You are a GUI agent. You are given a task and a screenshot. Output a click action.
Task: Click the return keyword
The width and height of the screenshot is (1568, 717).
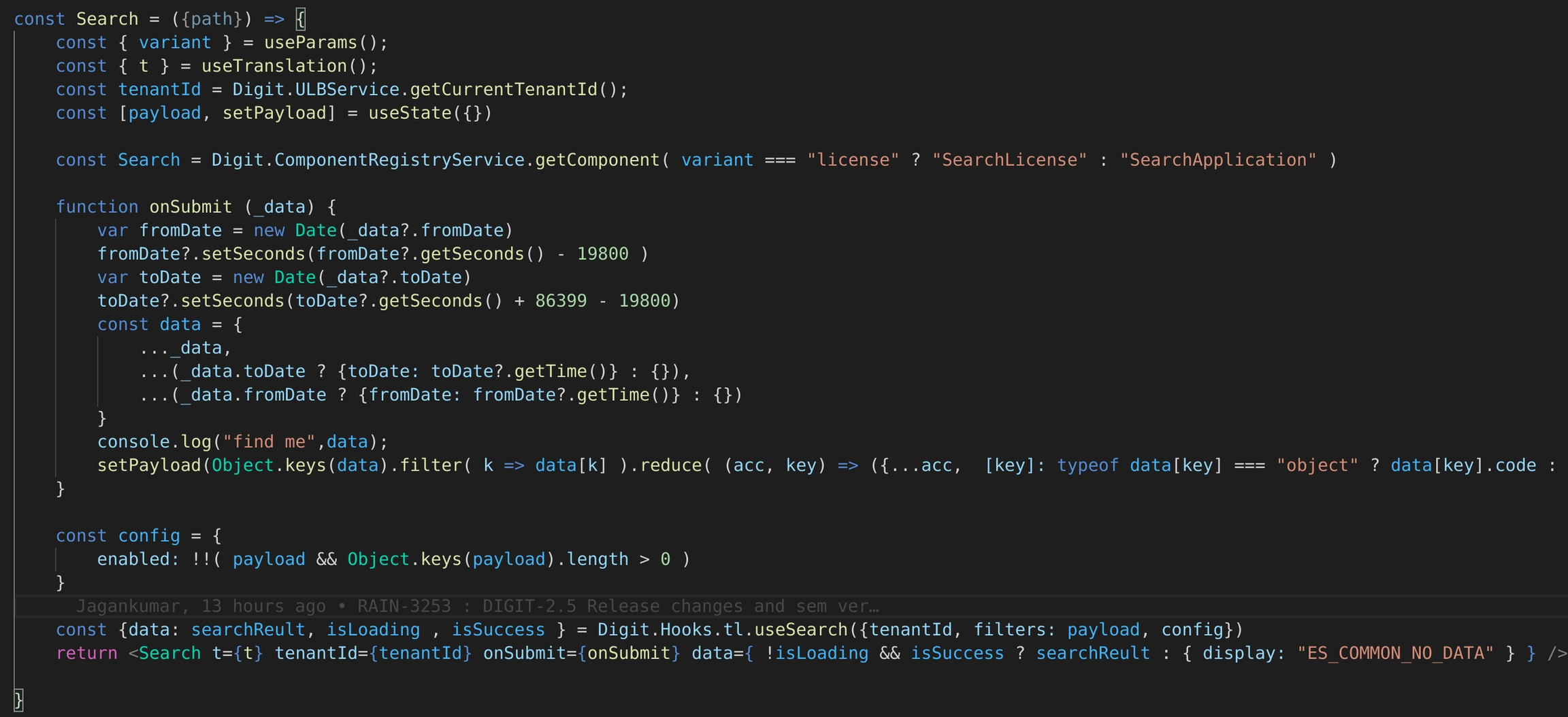coord(86,653)
